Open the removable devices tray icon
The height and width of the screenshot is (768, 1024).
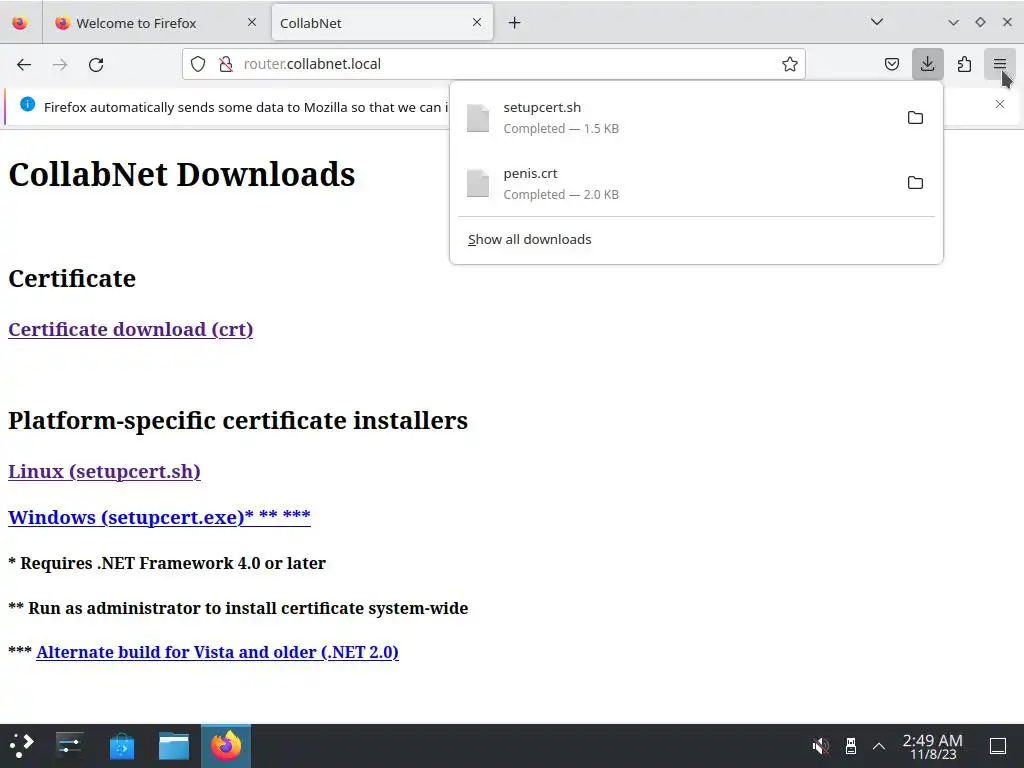[x=850, y=746]
